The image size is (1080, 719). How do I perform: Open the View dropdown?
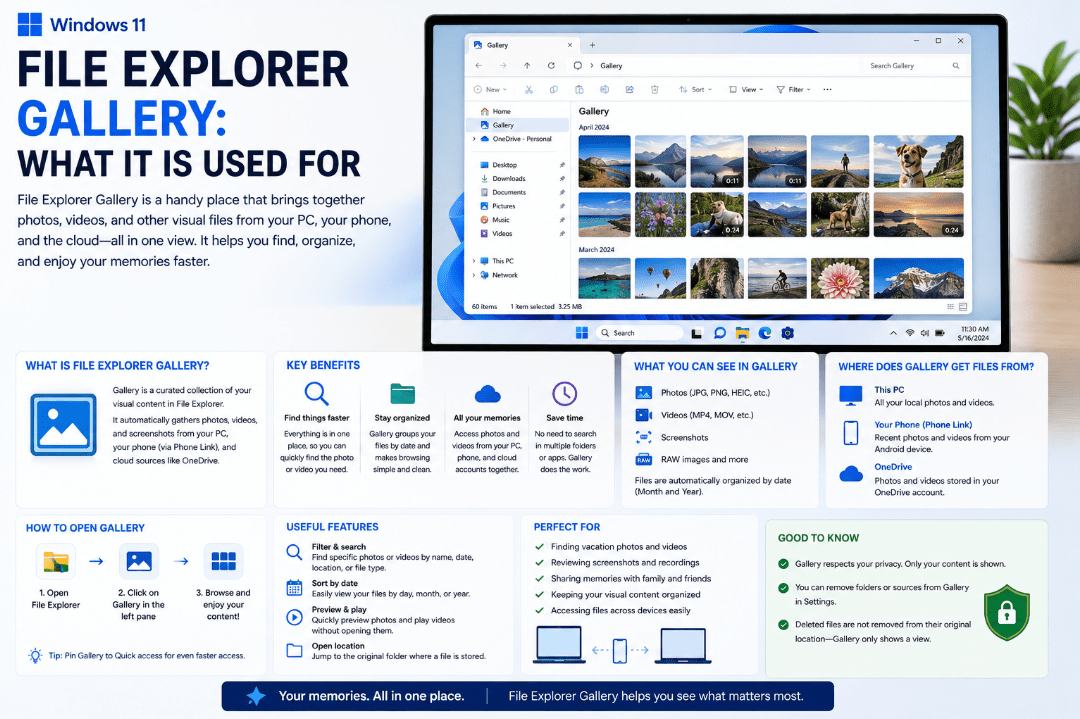coord(747,90)
